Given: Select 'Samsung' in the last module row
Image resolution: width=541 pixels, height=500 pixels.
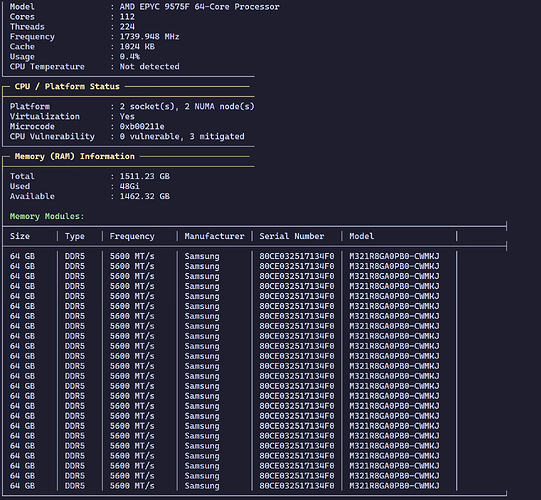Looking at the screenshot, I should tap(202, 486).
